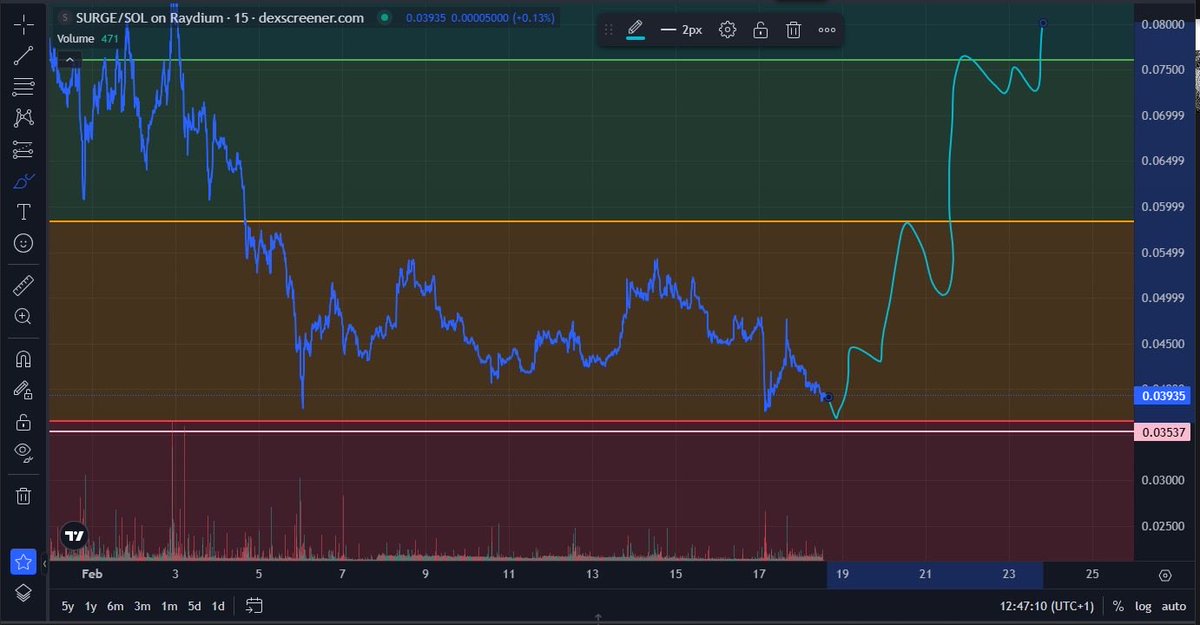Collapse the chart legend arrow
Image resolution: width=1200 pixels, height=625 pixels.
coord(70,60)
